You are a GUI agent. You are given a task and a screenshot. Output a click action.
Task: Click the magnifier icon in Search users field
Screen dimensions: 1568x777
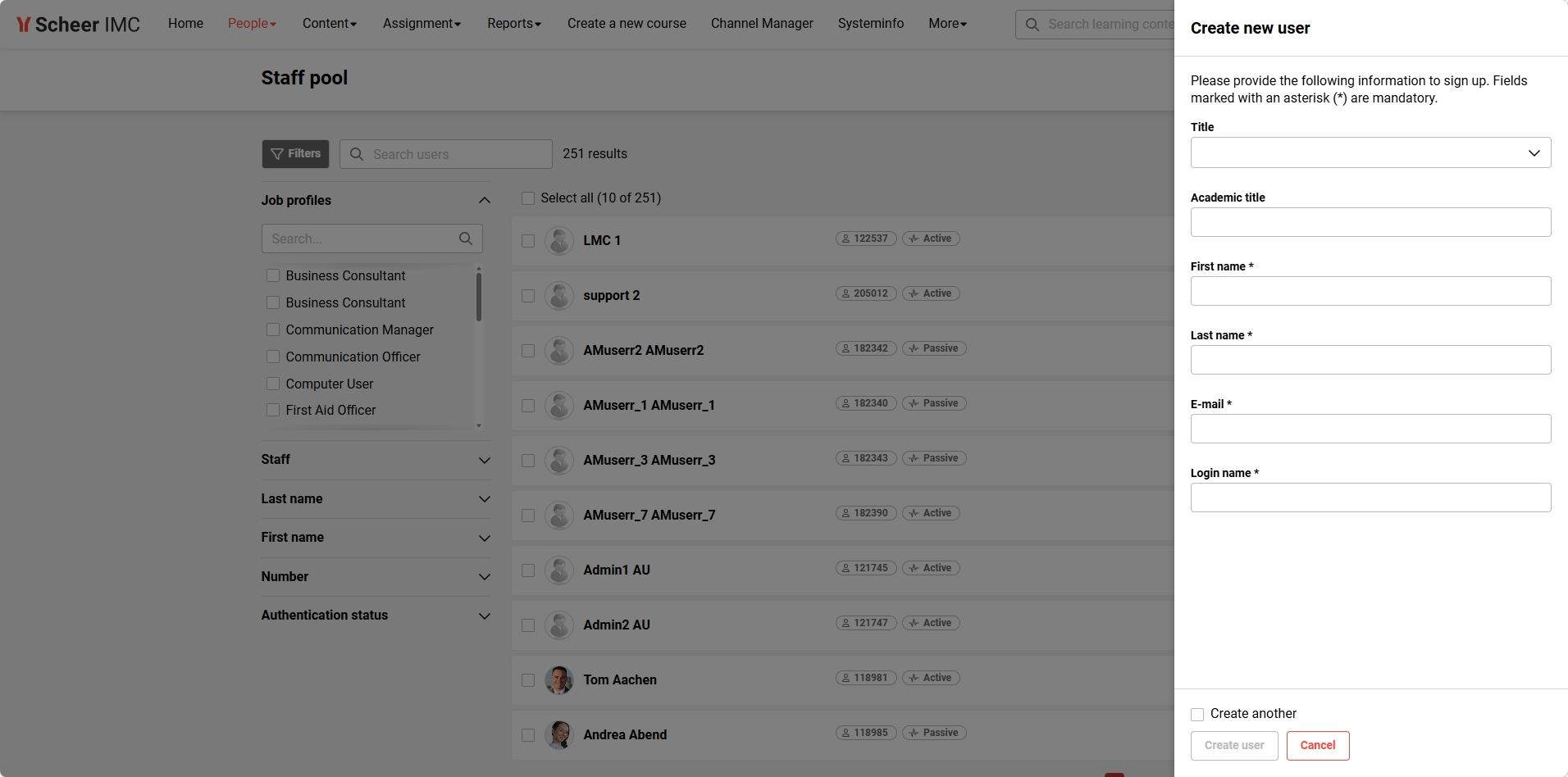pos(357,154)
